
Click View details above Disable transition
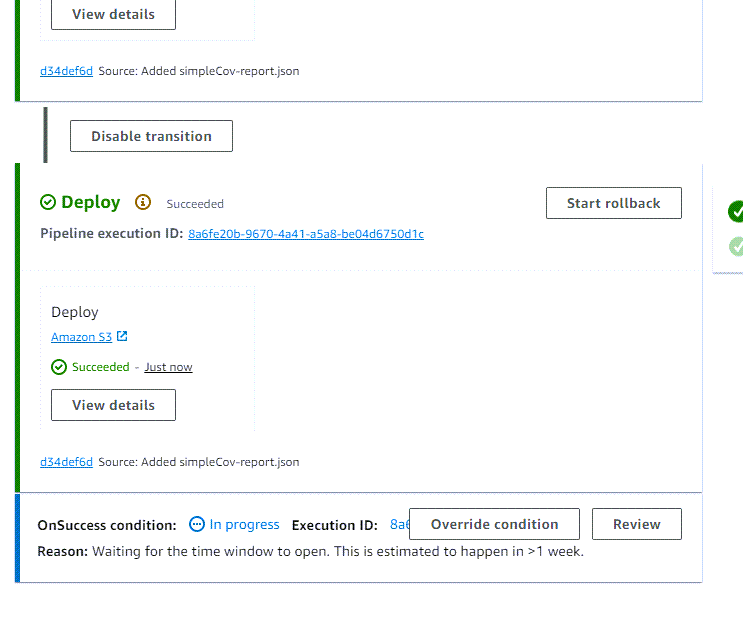click(113, 14)
